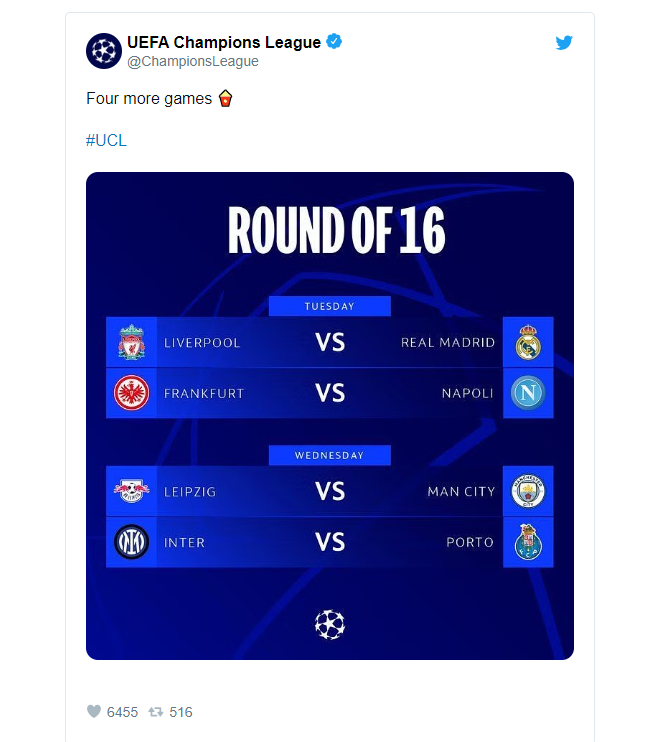This screenshot has height=742, width=664.
Task: Click the Real Madrid club crest
Action: tap(528, 342)
